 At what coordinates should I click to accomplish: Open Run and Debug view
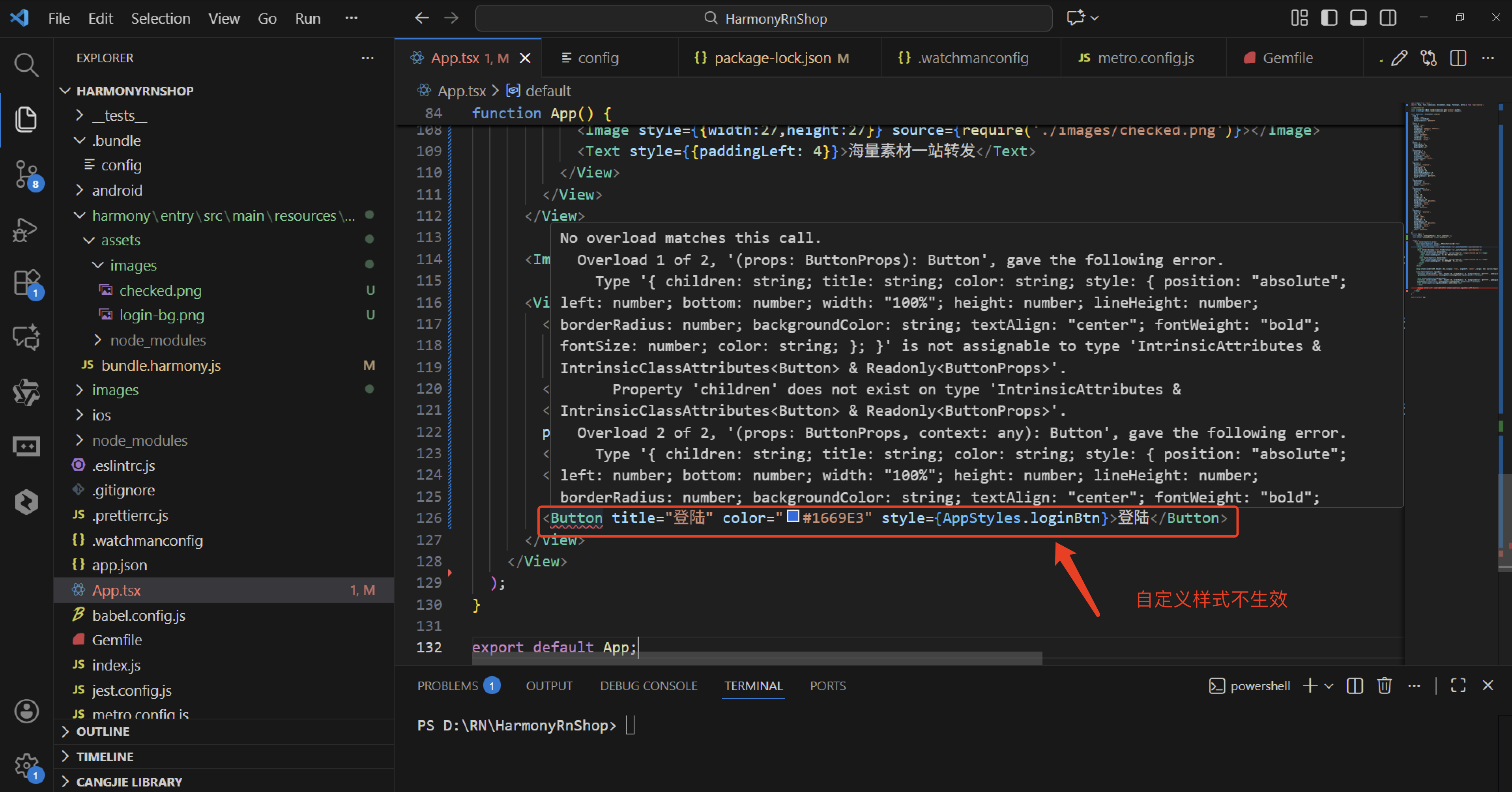(x=26, y=230)
